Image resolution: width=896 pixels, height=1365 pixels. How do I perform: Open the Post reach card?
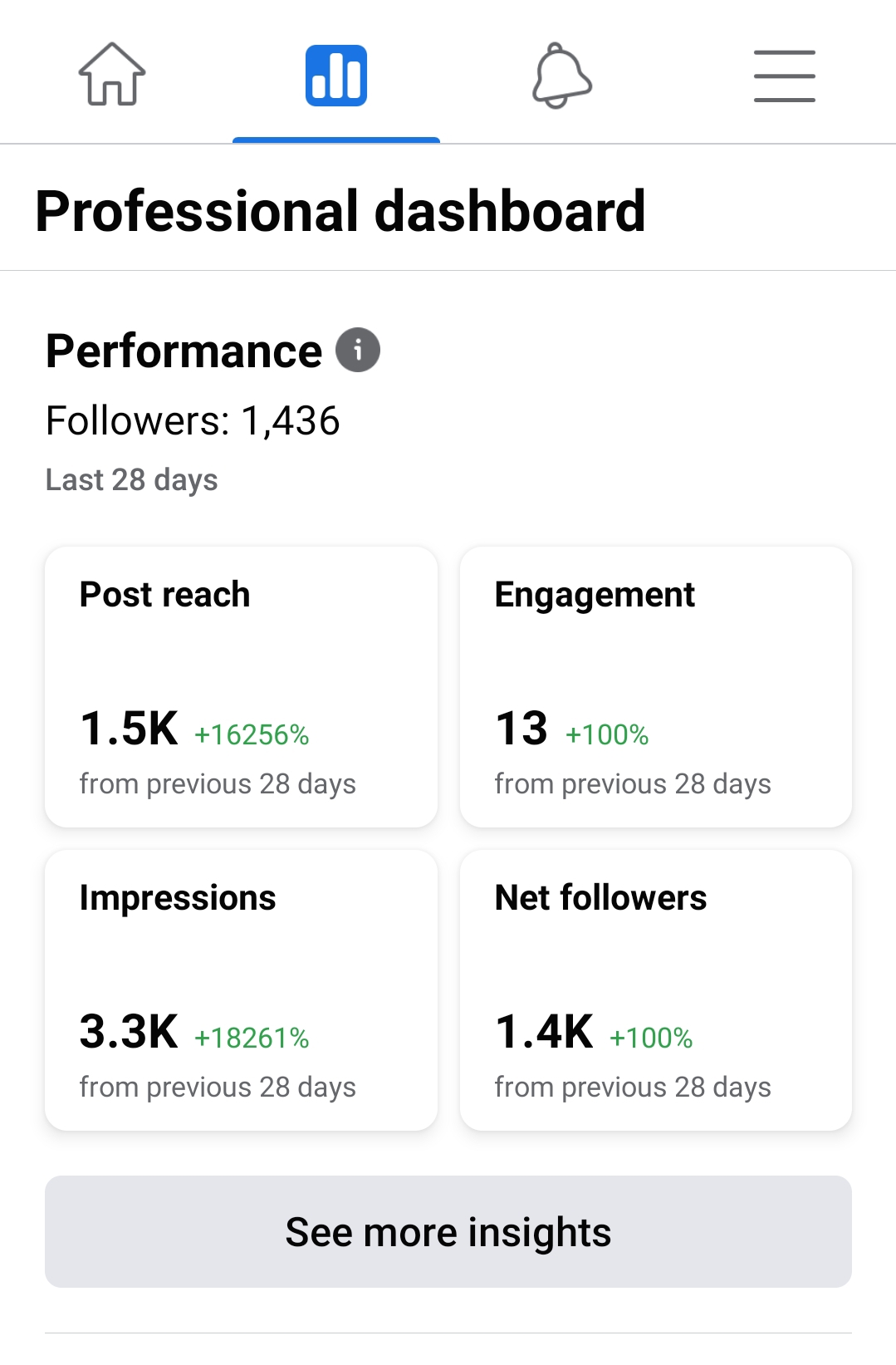[x=241, y=686]
